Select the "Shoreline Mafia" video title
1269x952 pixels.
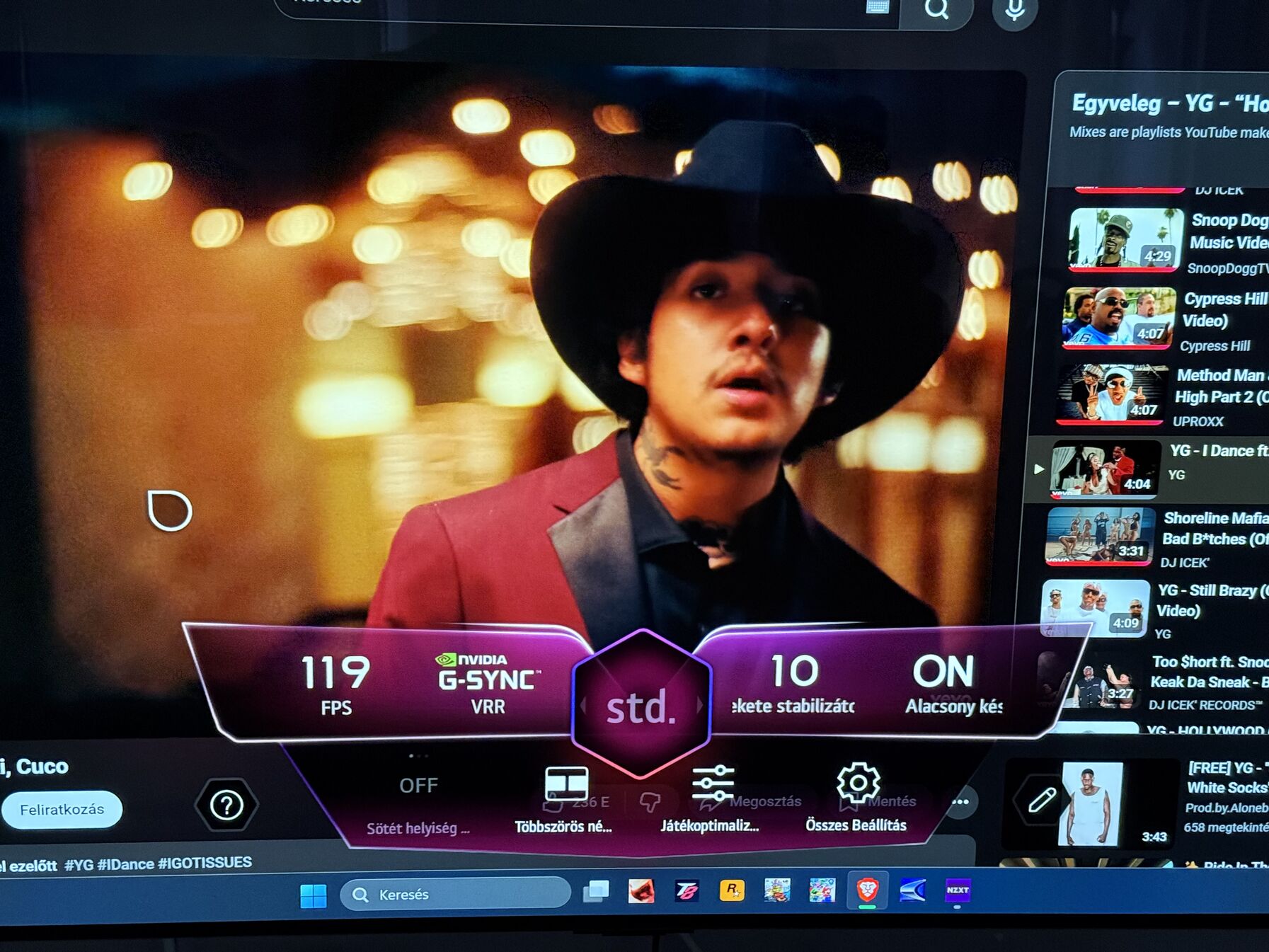(1215, 528)
